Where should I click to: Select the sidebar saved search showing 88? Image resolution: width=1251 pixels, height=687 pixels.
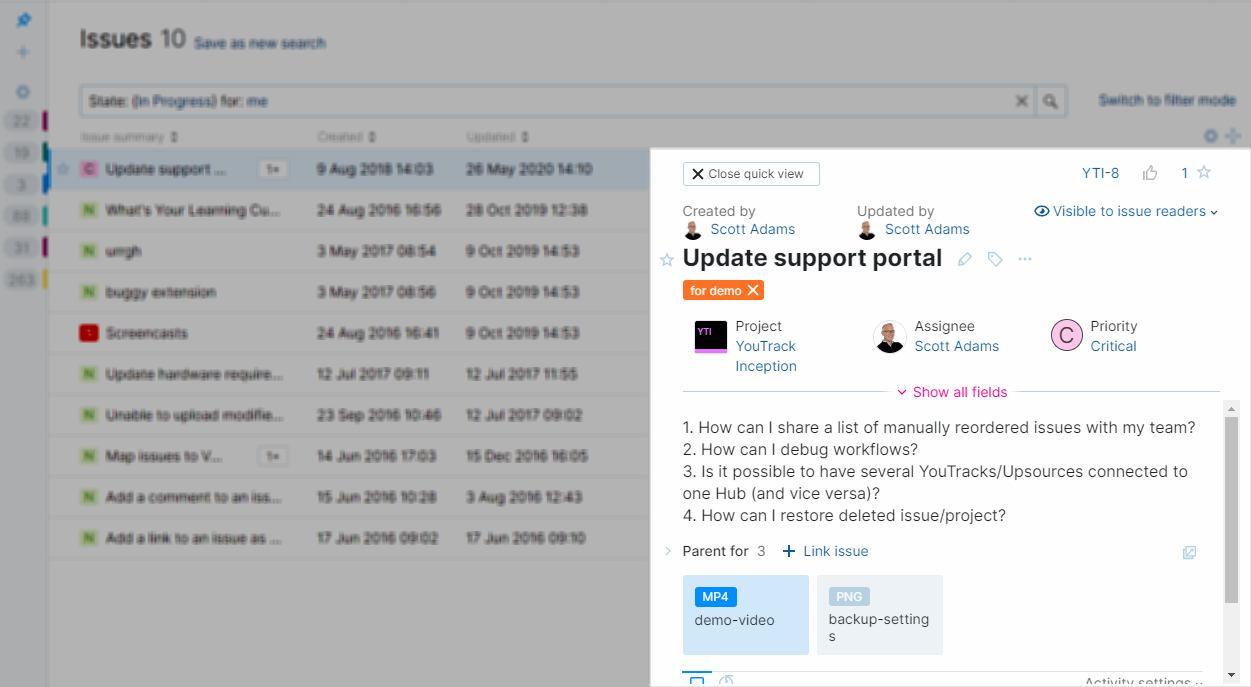23,215
